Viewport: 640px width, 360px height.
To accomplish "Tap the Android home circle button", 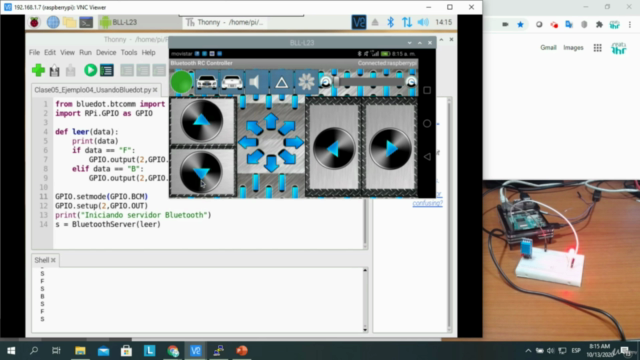I will (x=427, y=123).
